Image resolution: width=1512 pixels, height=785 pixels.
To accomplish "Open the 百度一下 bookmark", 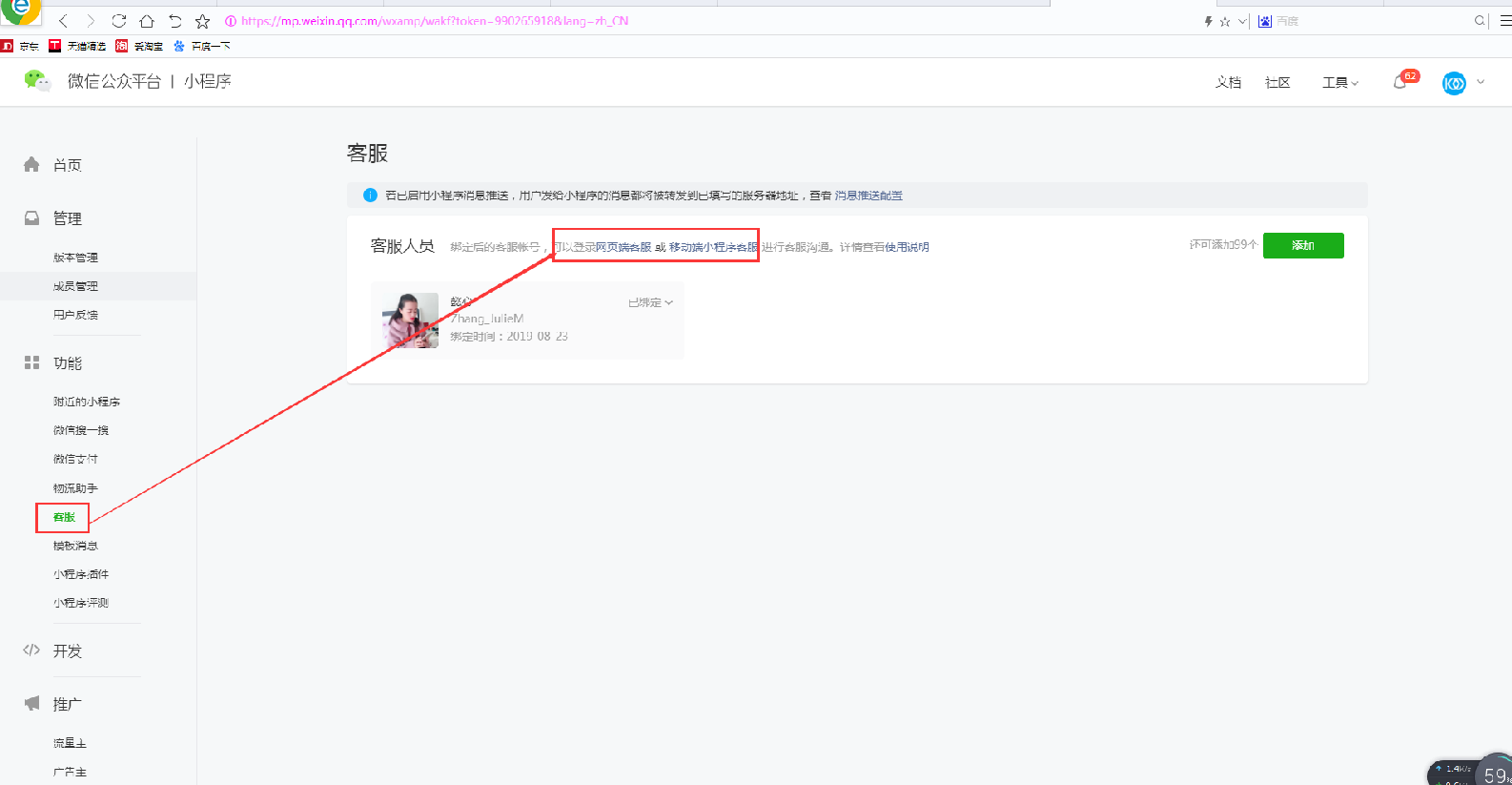I will pyautogui.click(x=201, y=46).
